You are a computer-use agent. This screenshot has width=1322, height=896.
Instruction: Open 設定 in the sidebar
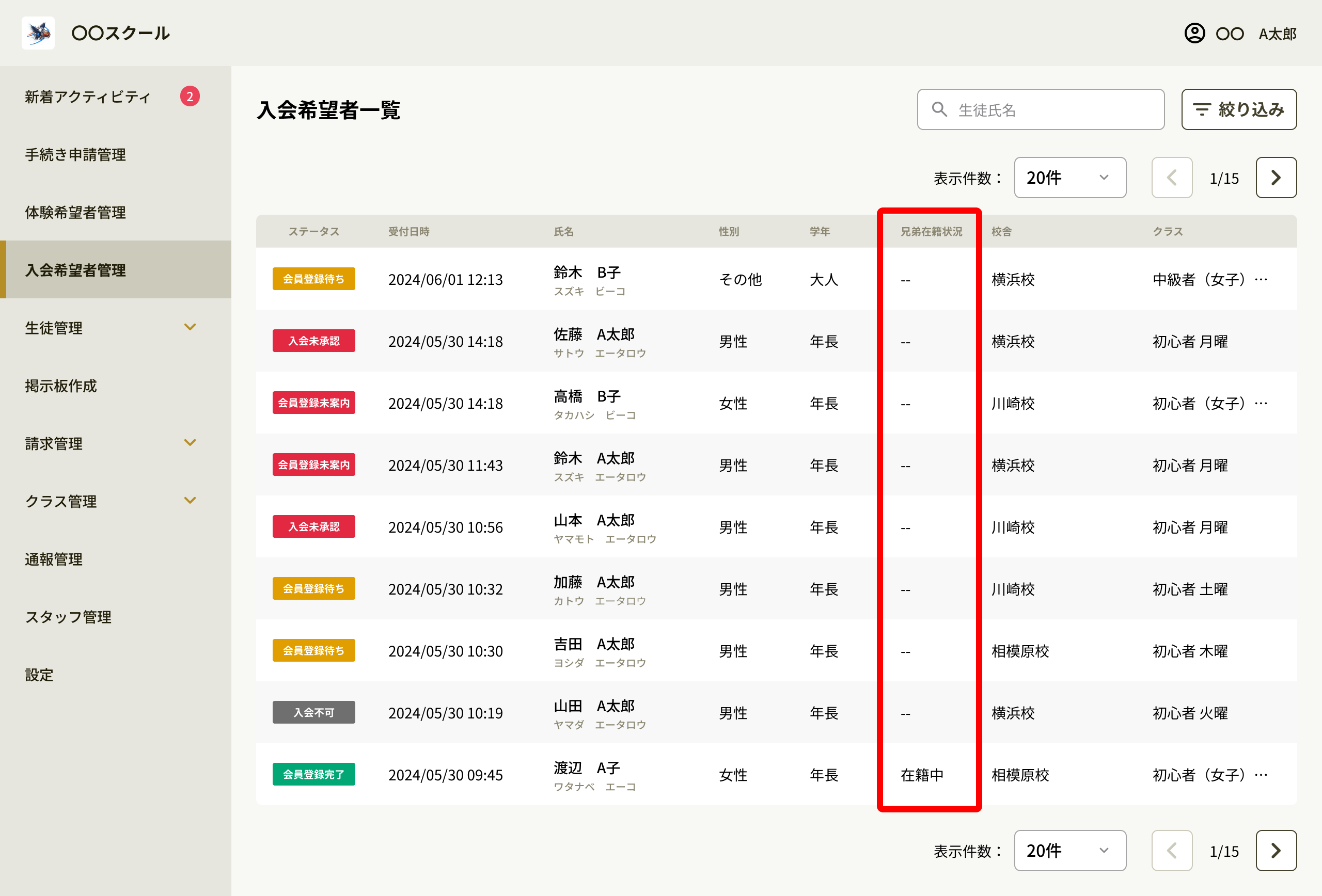click(x=116, y=674)
